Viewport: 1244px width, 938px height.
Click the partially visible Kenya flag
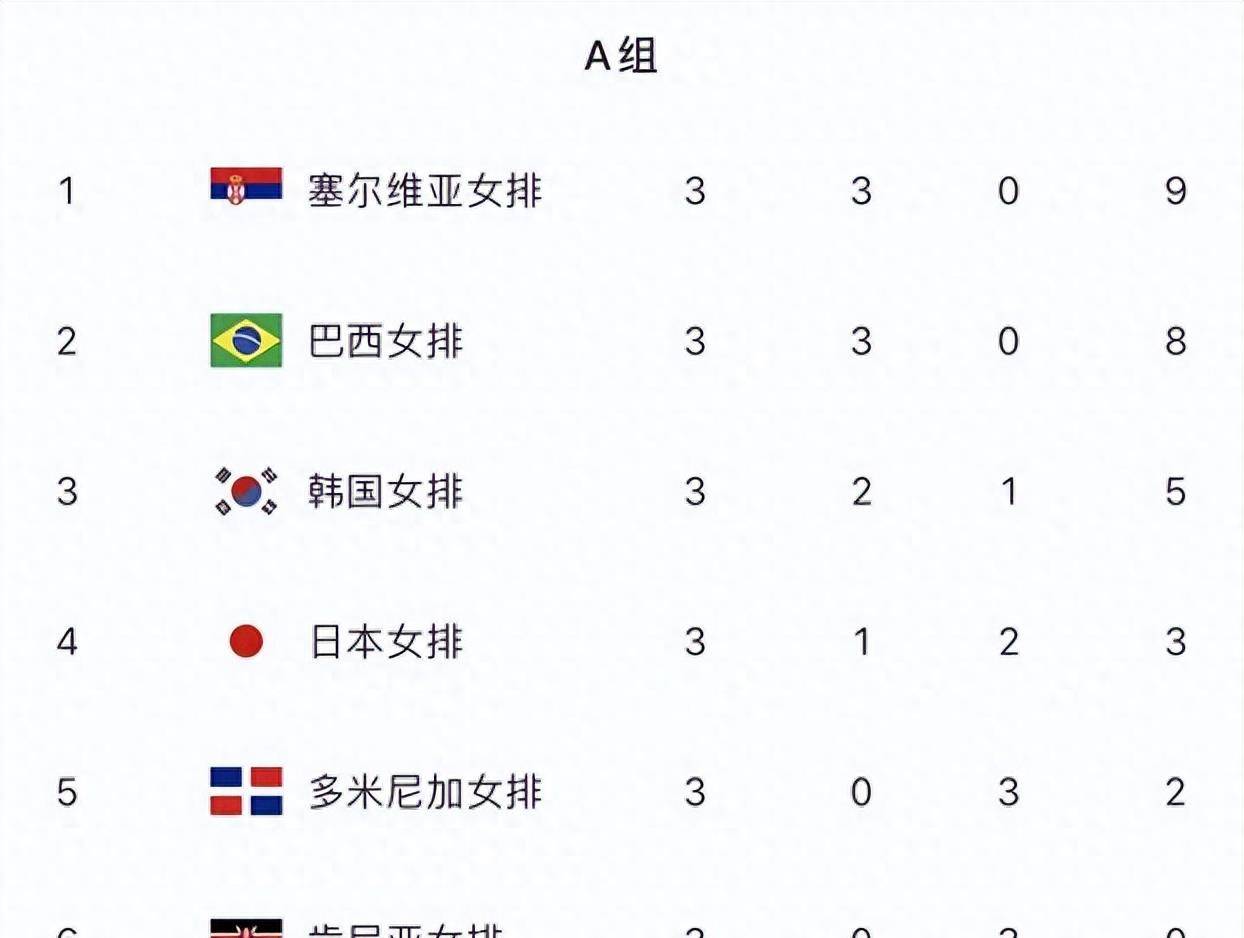point(246,929)
